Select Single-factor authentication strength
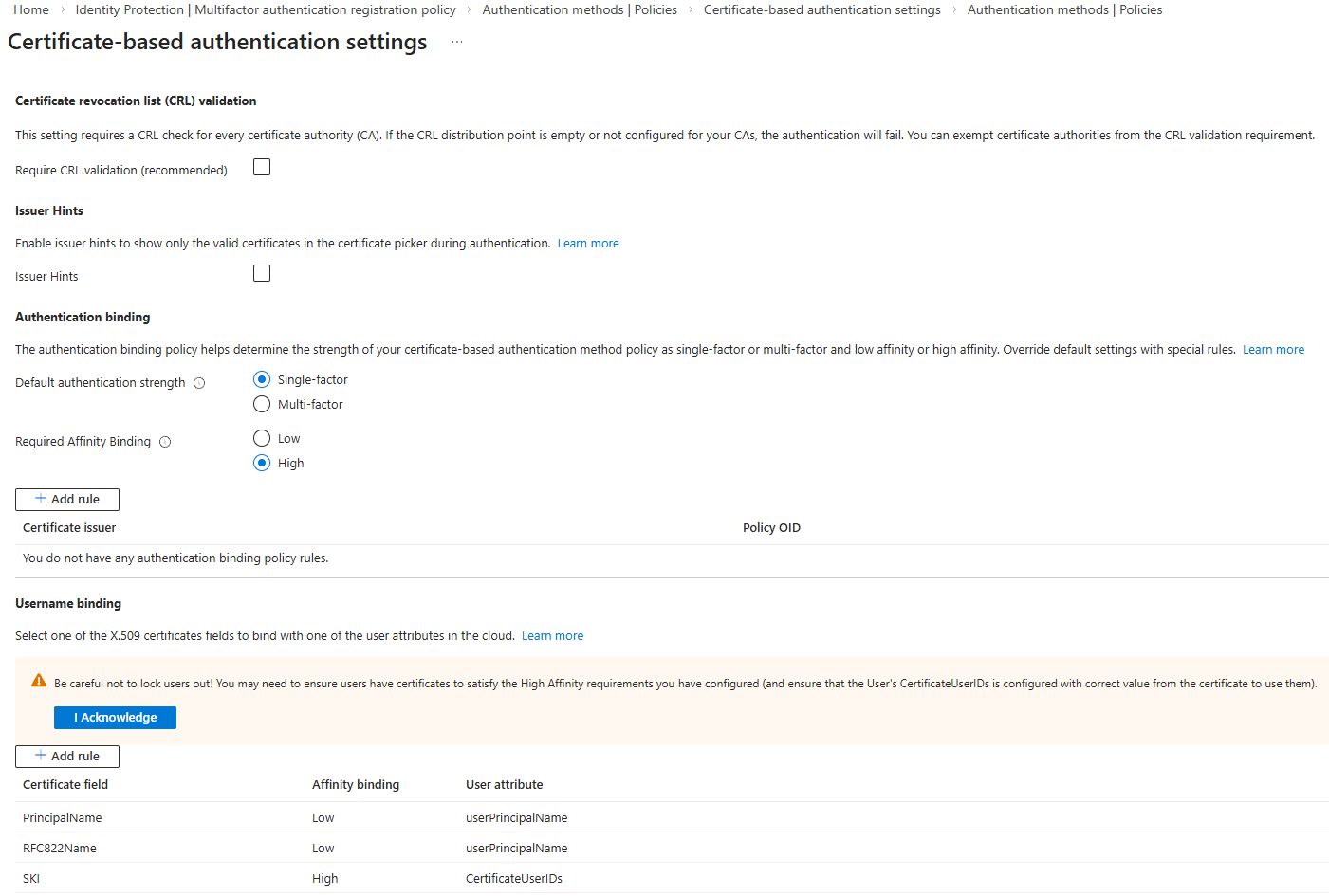 [262, 379]
